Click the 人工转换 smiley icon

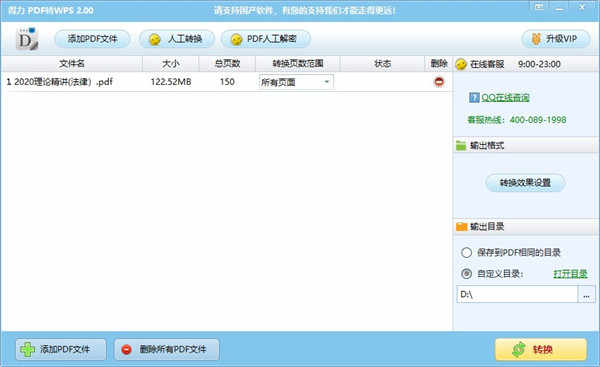click(155, 39)
